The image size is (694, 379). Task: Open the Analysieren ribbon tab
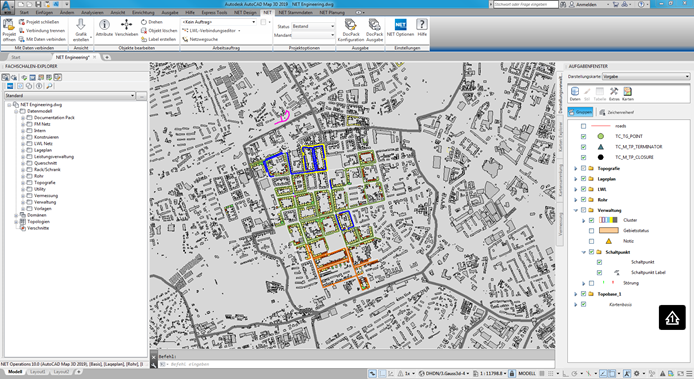click(x=92, y=12)
